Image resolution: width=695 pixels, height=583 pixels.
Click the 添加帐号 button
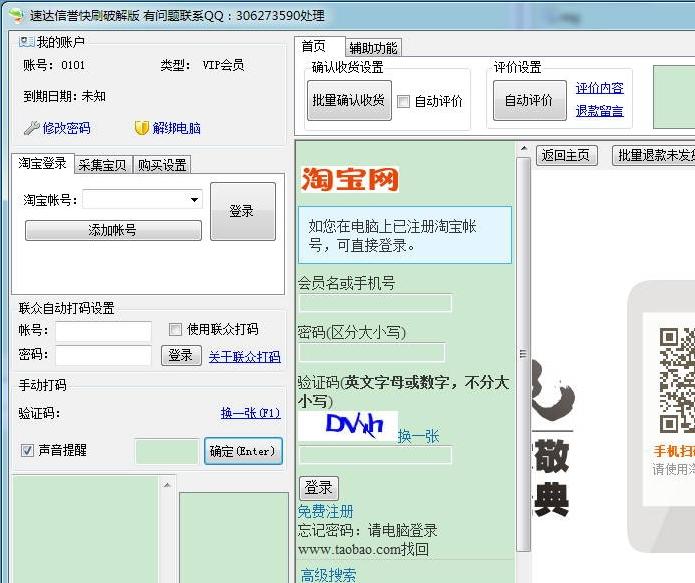click(x=113, y=230)
